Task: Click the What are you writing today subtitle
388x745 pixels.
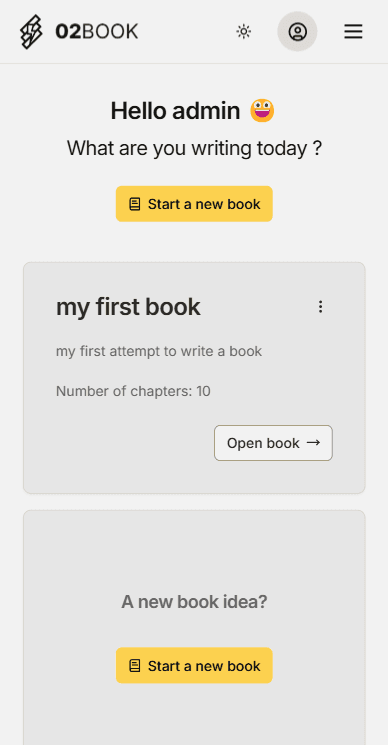Action: (x=194, y=148)
